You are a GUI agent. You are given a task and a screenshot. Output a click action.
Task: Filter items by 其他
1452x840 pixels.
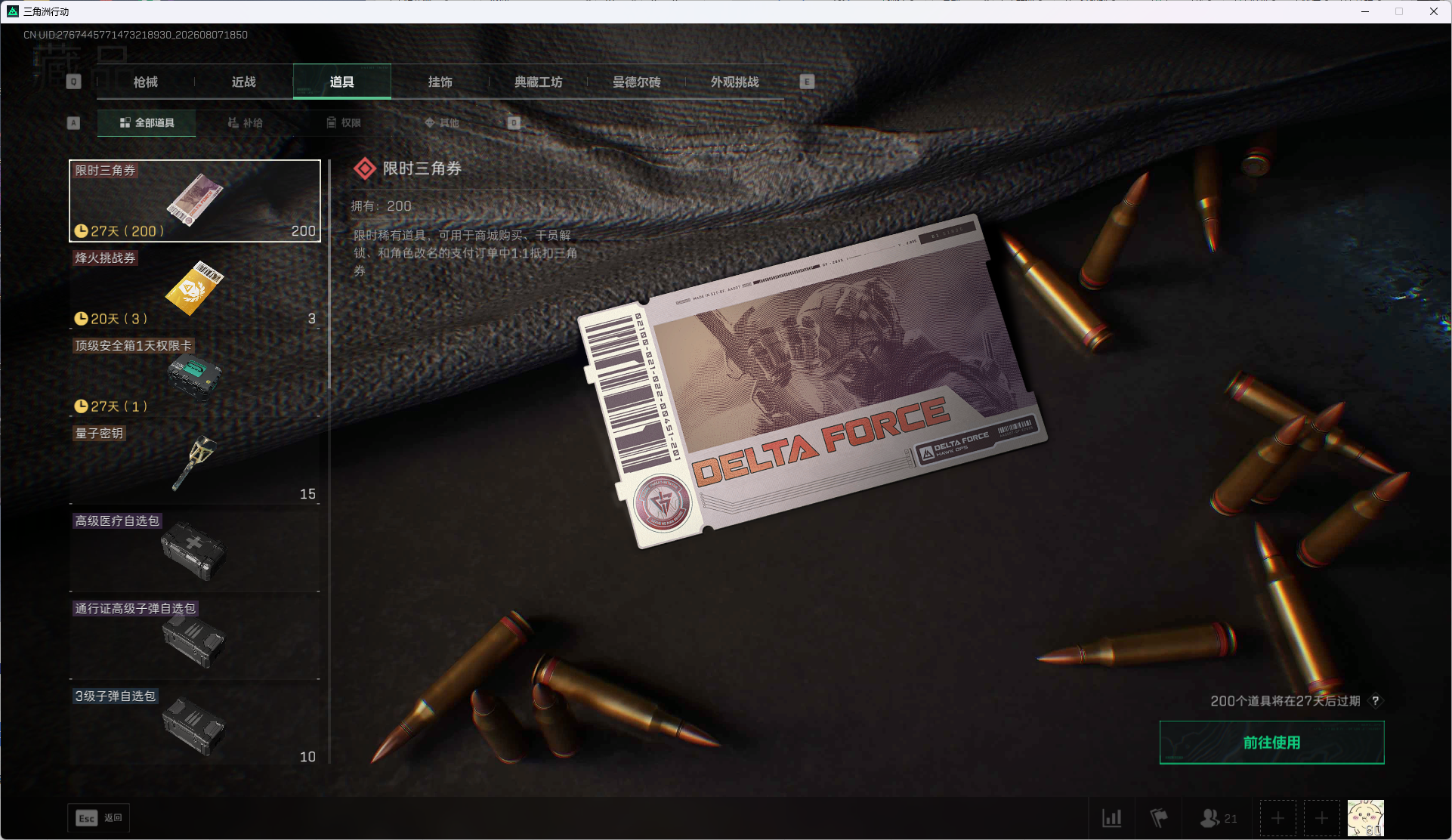(x=441, y=122)
